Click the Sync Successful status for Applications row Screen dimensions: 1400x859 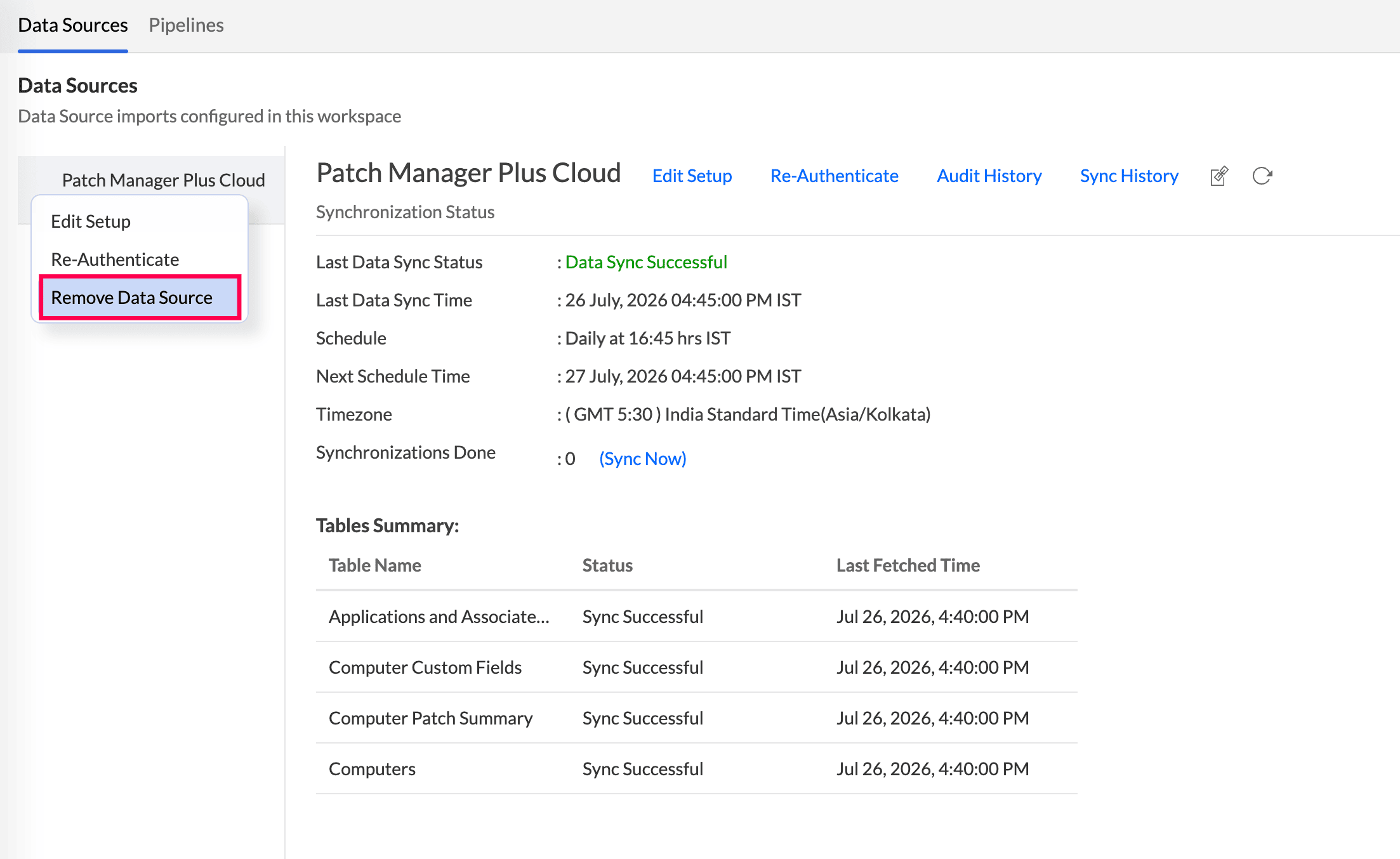(643, 617)
